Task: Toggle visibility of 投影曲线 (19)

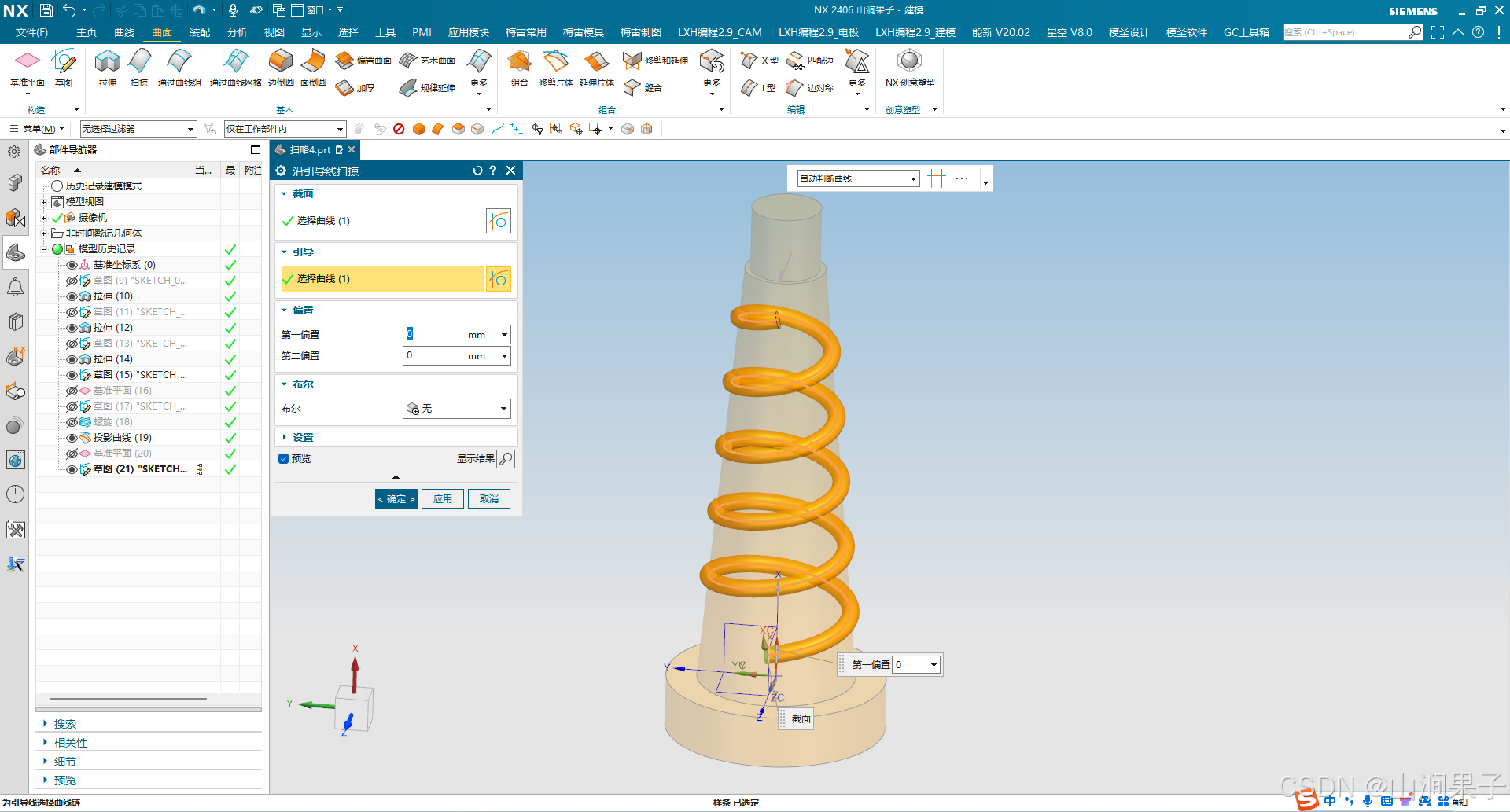Action: pos(72,438)
